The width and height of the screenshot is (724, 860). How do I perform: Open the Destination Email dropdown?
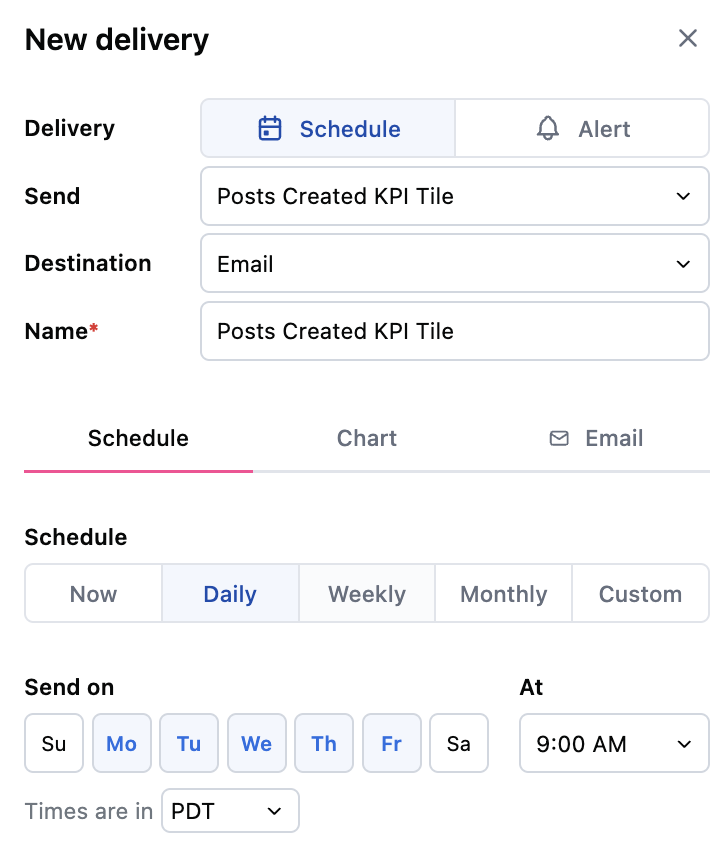tap(455, 264)
